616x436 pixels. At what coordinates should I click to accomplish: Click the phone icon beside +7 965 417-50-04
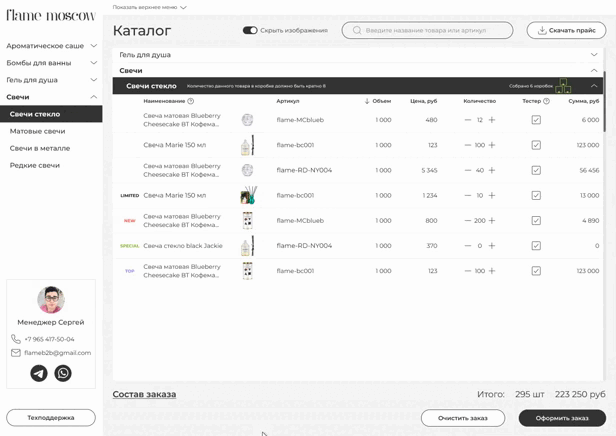(16, 339)
